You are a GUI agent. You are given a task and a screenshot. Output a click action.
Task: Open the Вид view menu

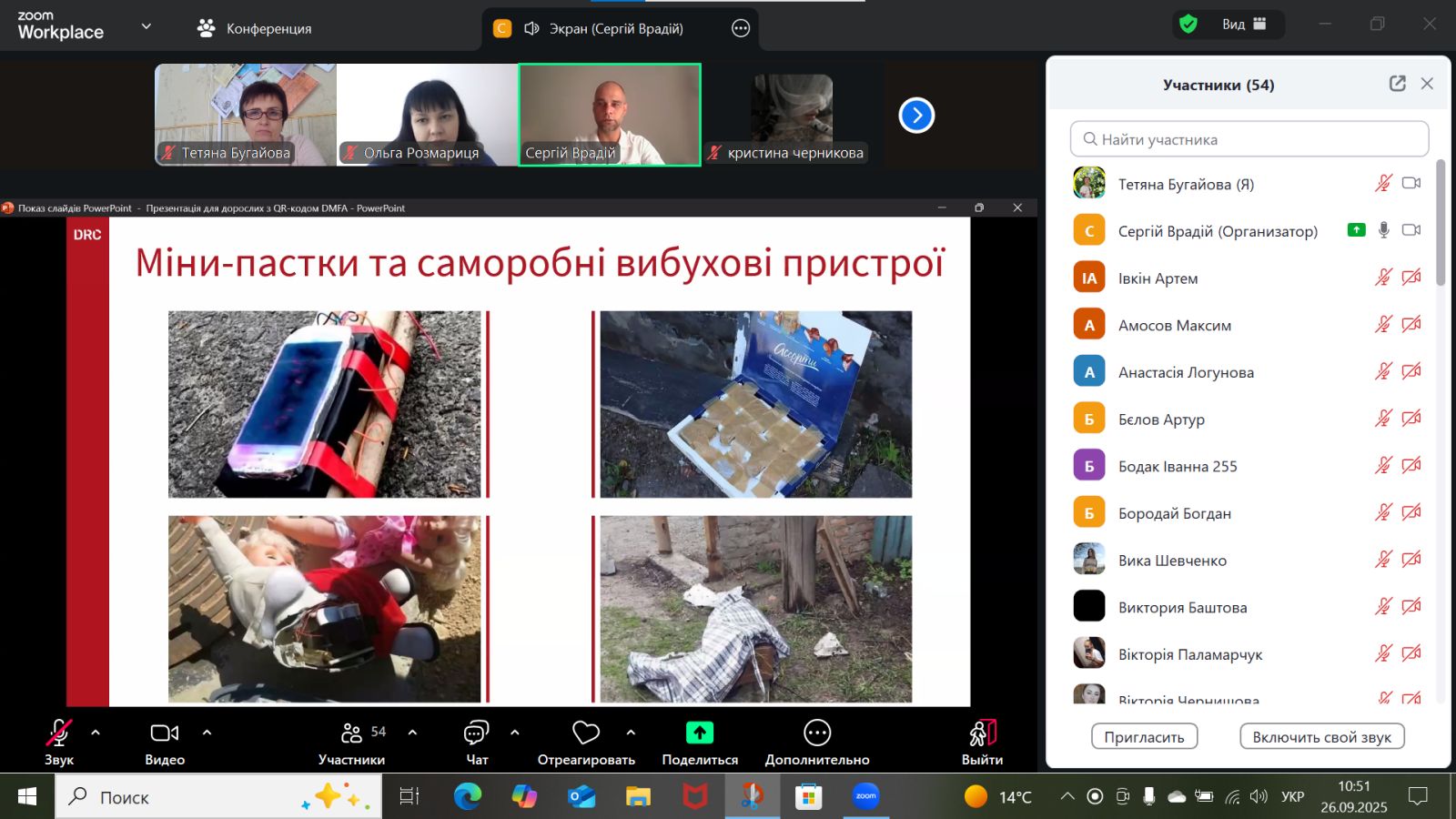click(x=1243, y=25)
